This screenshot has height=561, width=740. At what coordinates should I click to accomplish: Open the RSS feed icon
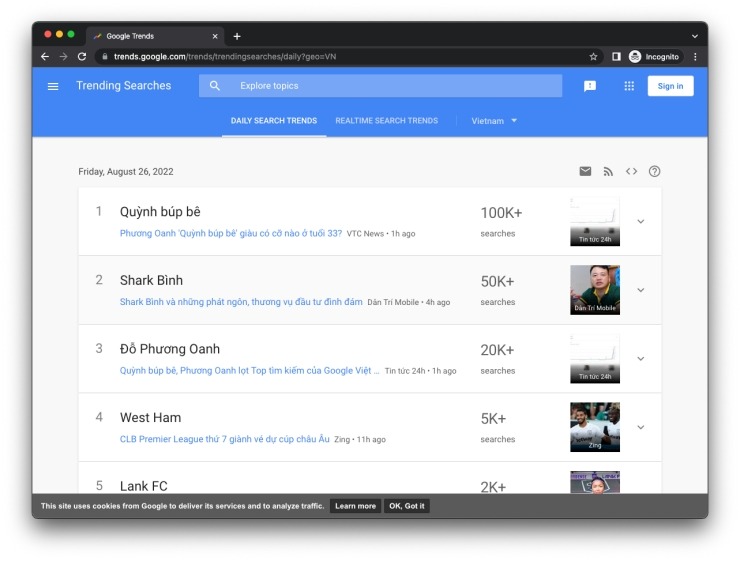pyautogui.click(x=608, y=171)
